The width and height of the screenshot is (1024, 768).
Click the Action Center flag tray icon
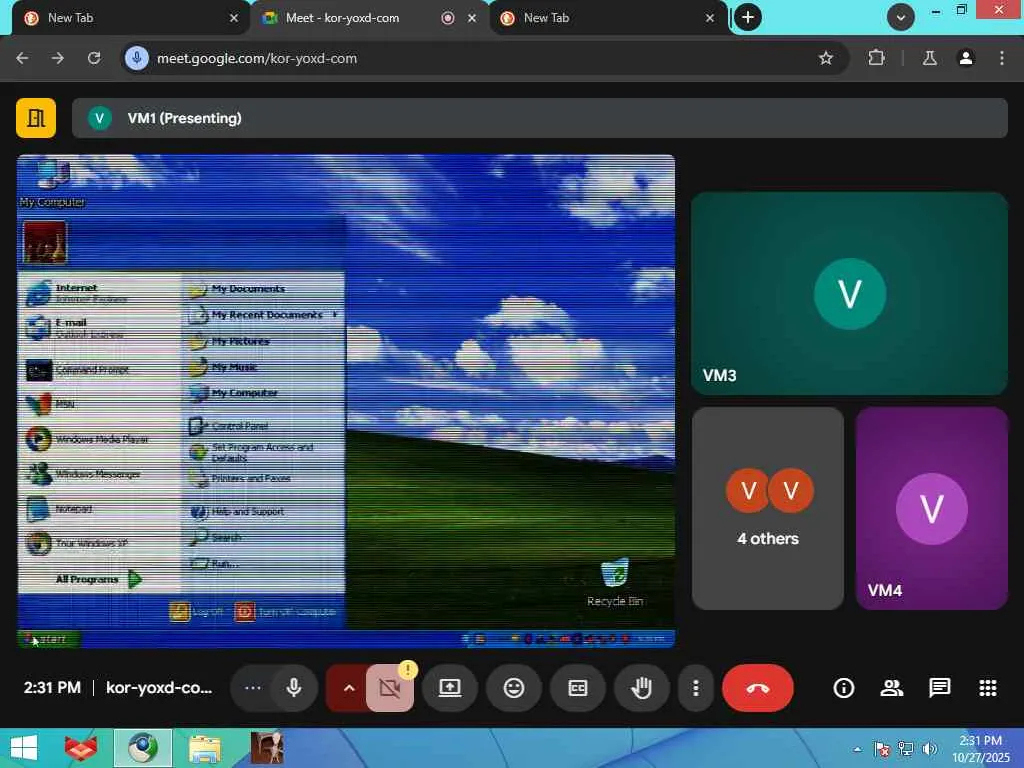(882, 749)
